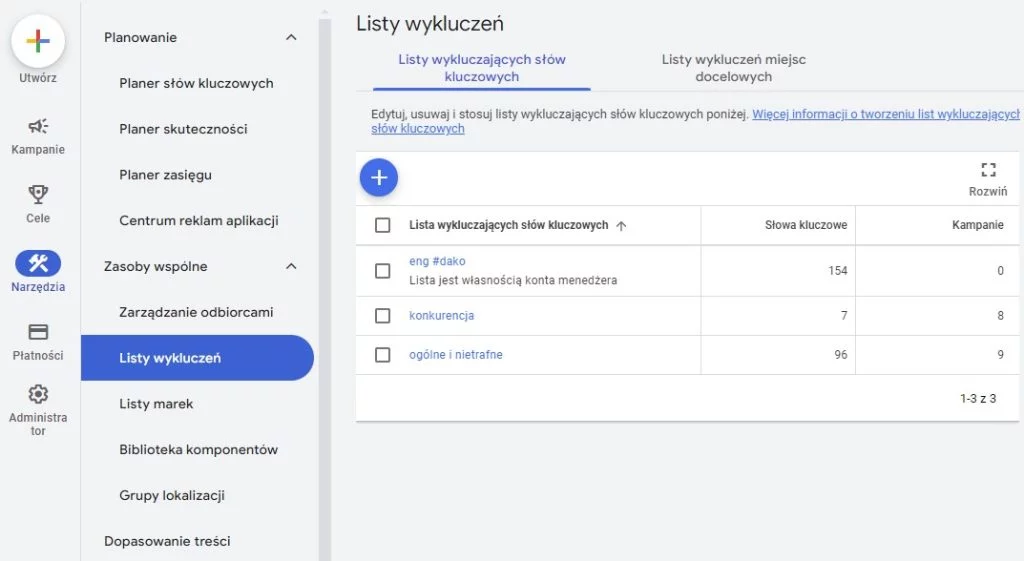Viewport: 1024px width, 561px height.
Task: Check the ogólne i nietrafne row checkbox
Action: click(x=383, y=355)
